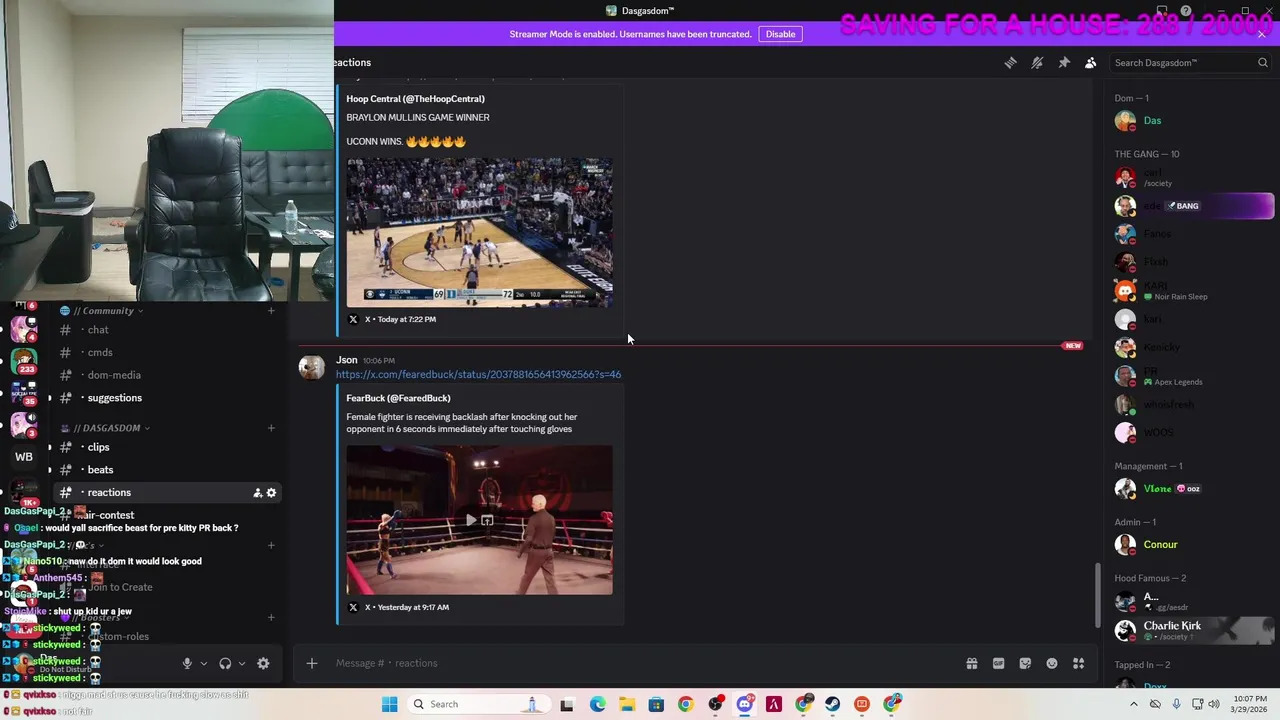
Task: Click the magnifier icon in Discord search box
Action: coord(1263,63)
